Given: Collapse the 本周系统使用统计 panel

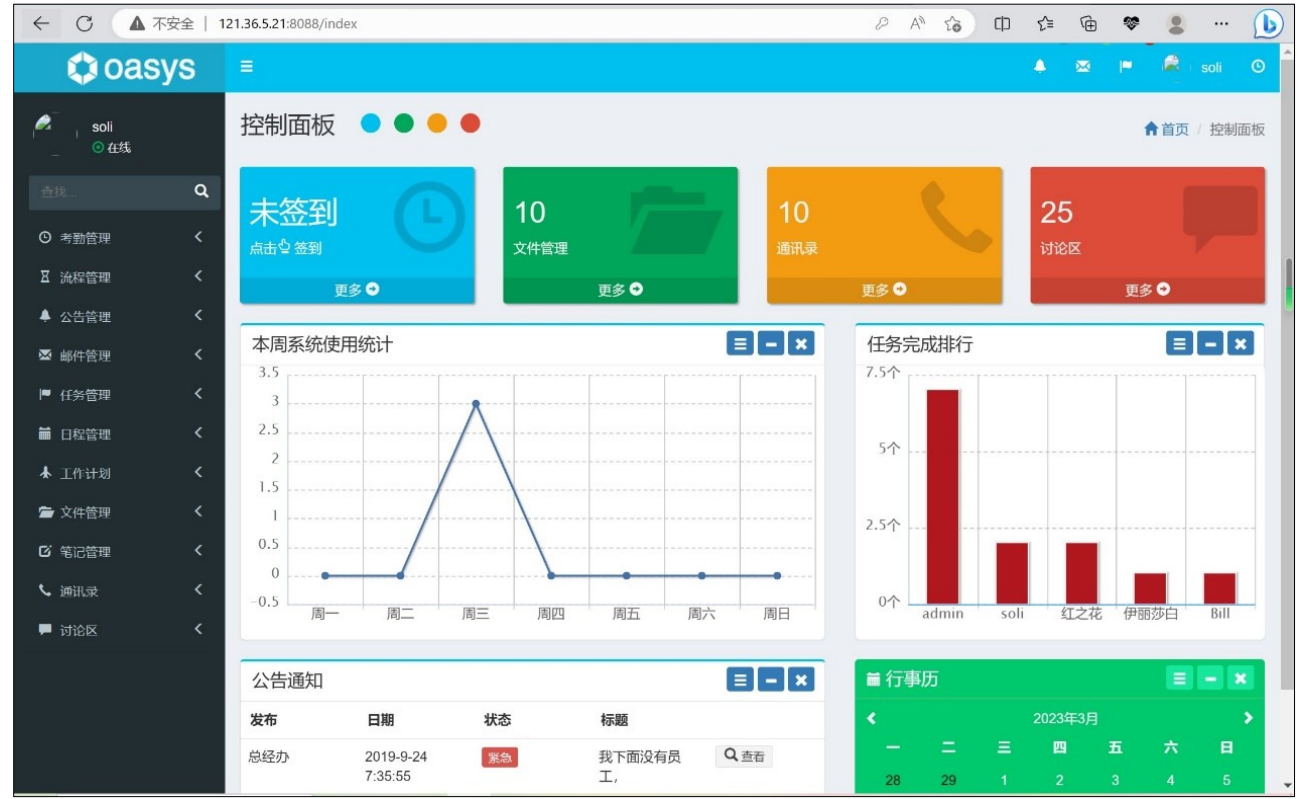Looking at the screenshot, I should (x=770, y=344).
